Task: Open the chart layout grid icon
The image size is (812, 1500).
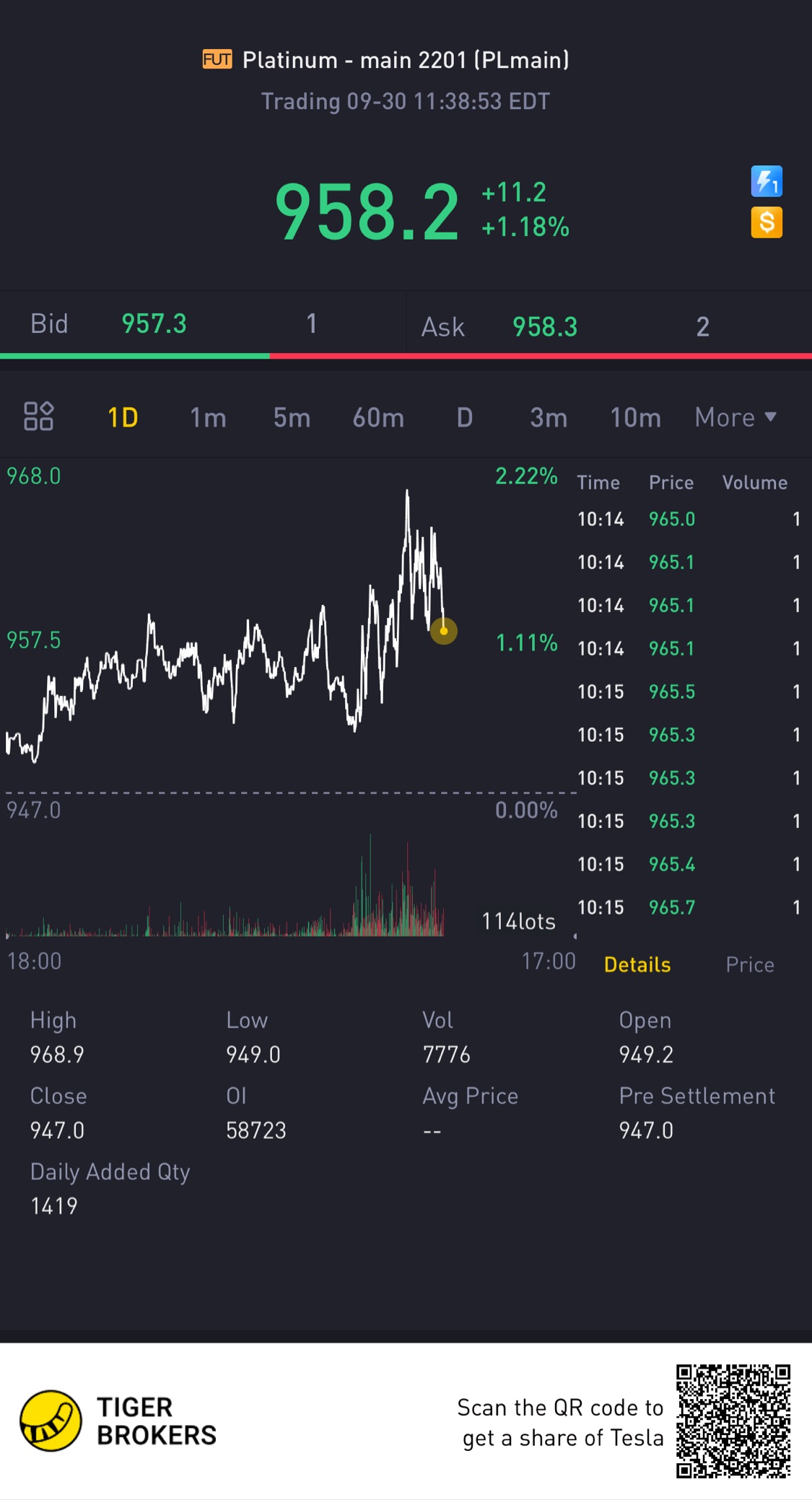Action: coord(38,417)
